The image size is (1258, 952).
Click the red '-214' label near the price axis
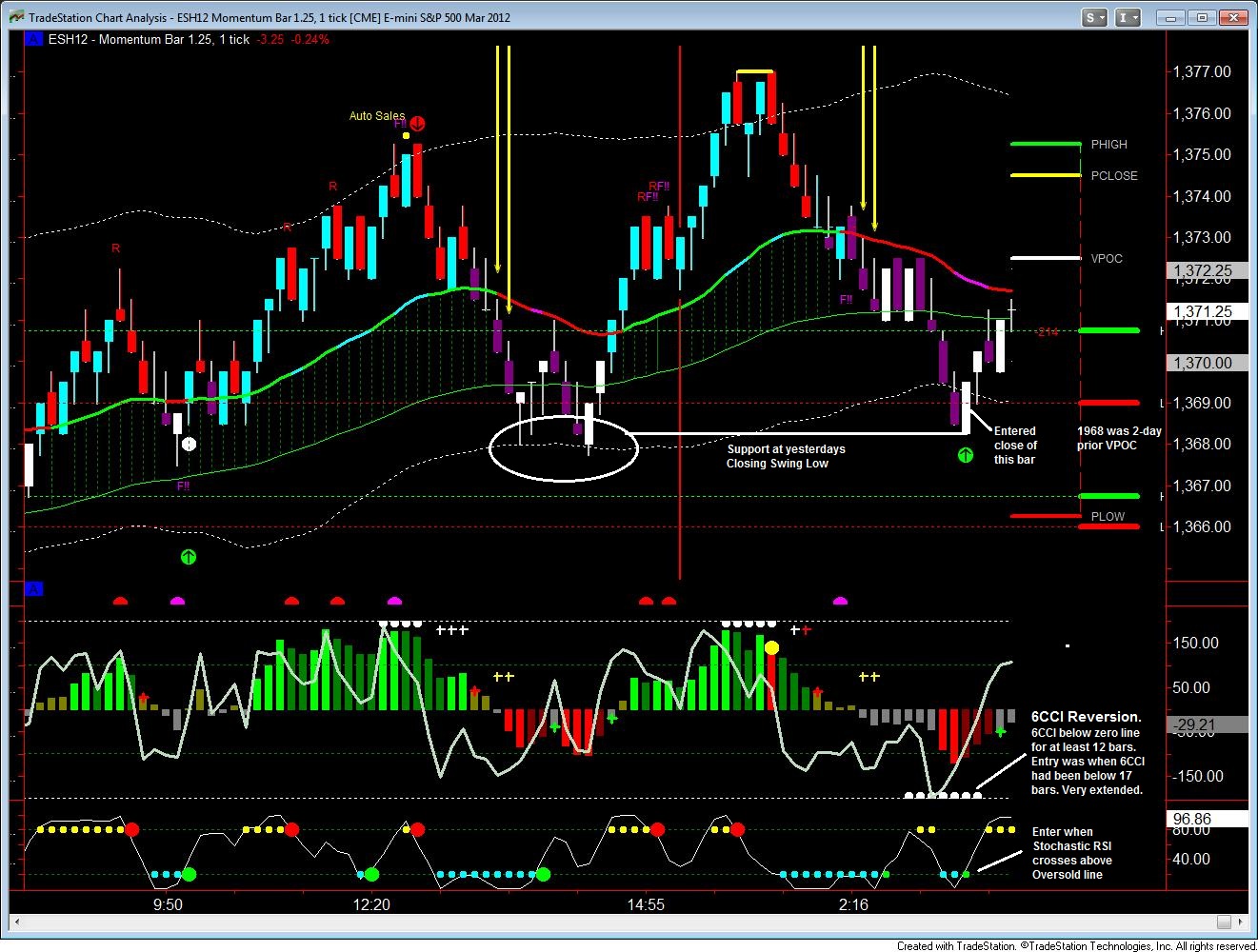1048,331
